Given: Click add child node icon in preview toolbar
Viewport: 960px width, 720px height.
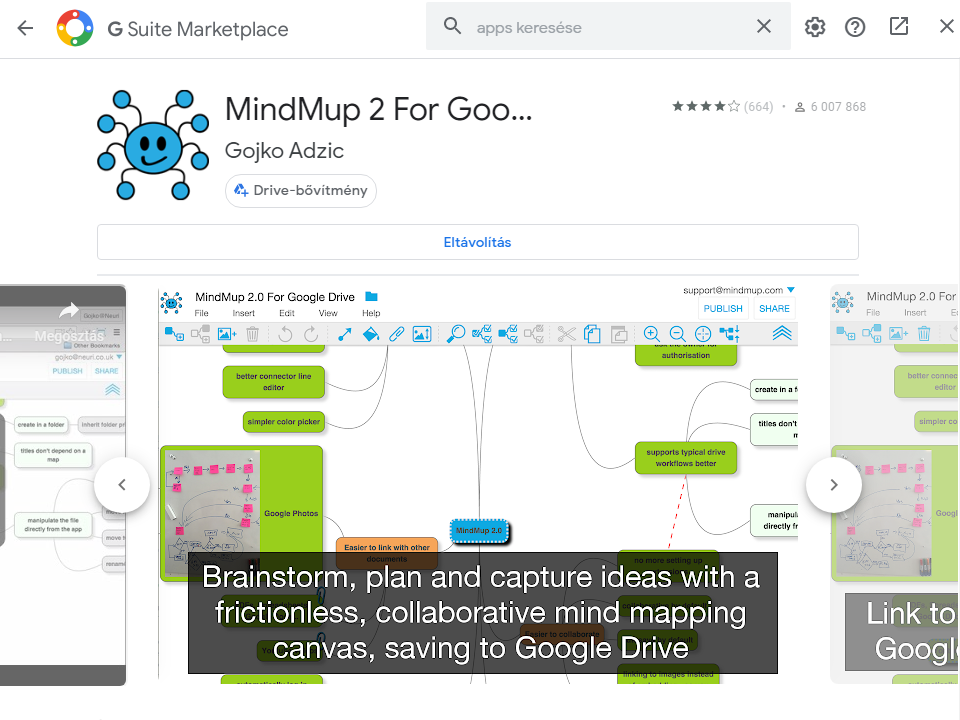Looking at the screenshot, I should click(174, 334).
